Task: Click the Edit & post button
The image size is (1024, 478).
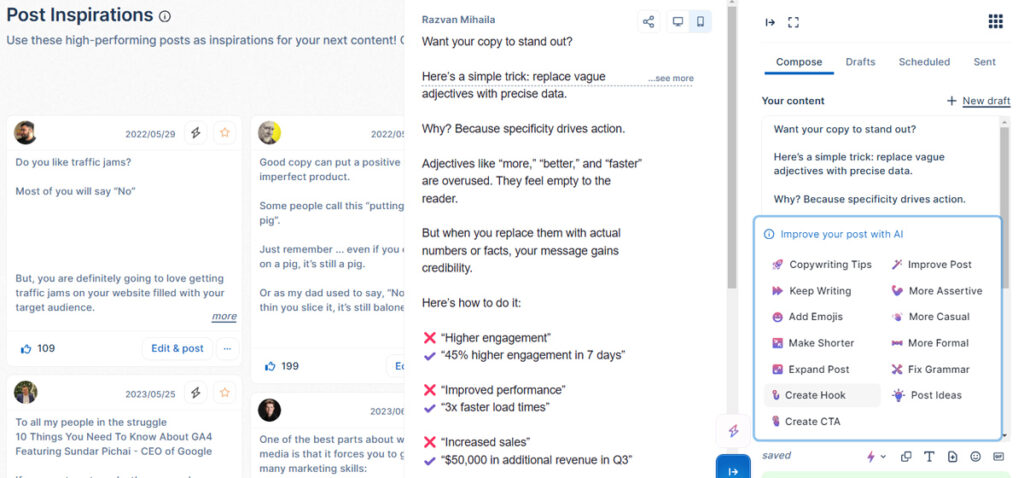Action: click(177, 349)
